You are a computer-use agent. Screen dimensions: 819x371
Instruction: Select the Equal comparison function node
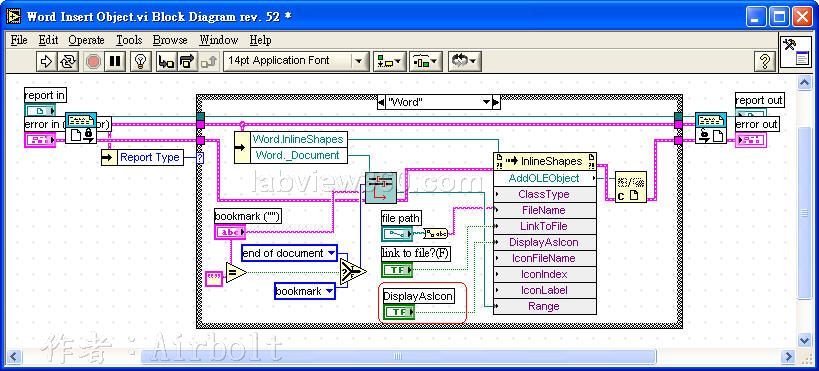coord(236,273)
